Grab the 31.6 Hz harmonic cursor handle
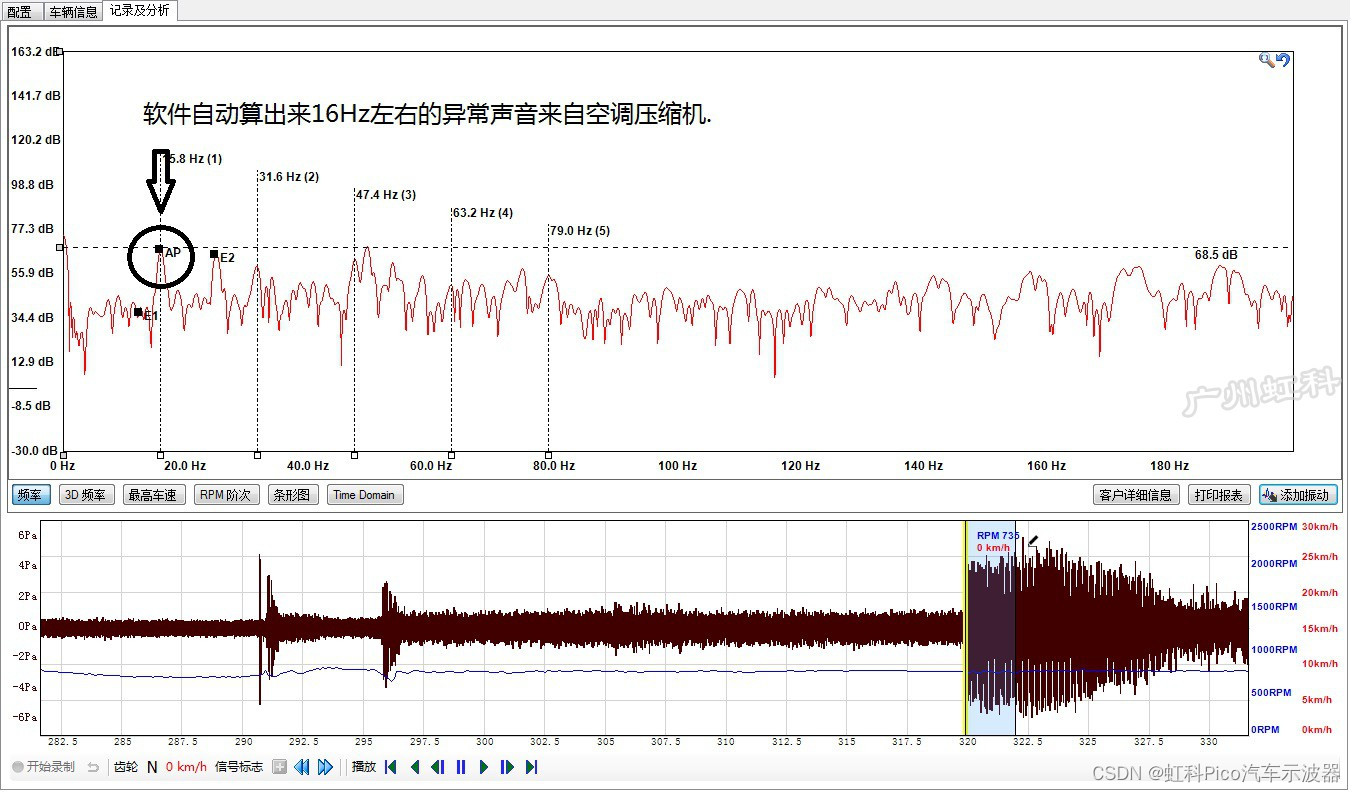 257,455
